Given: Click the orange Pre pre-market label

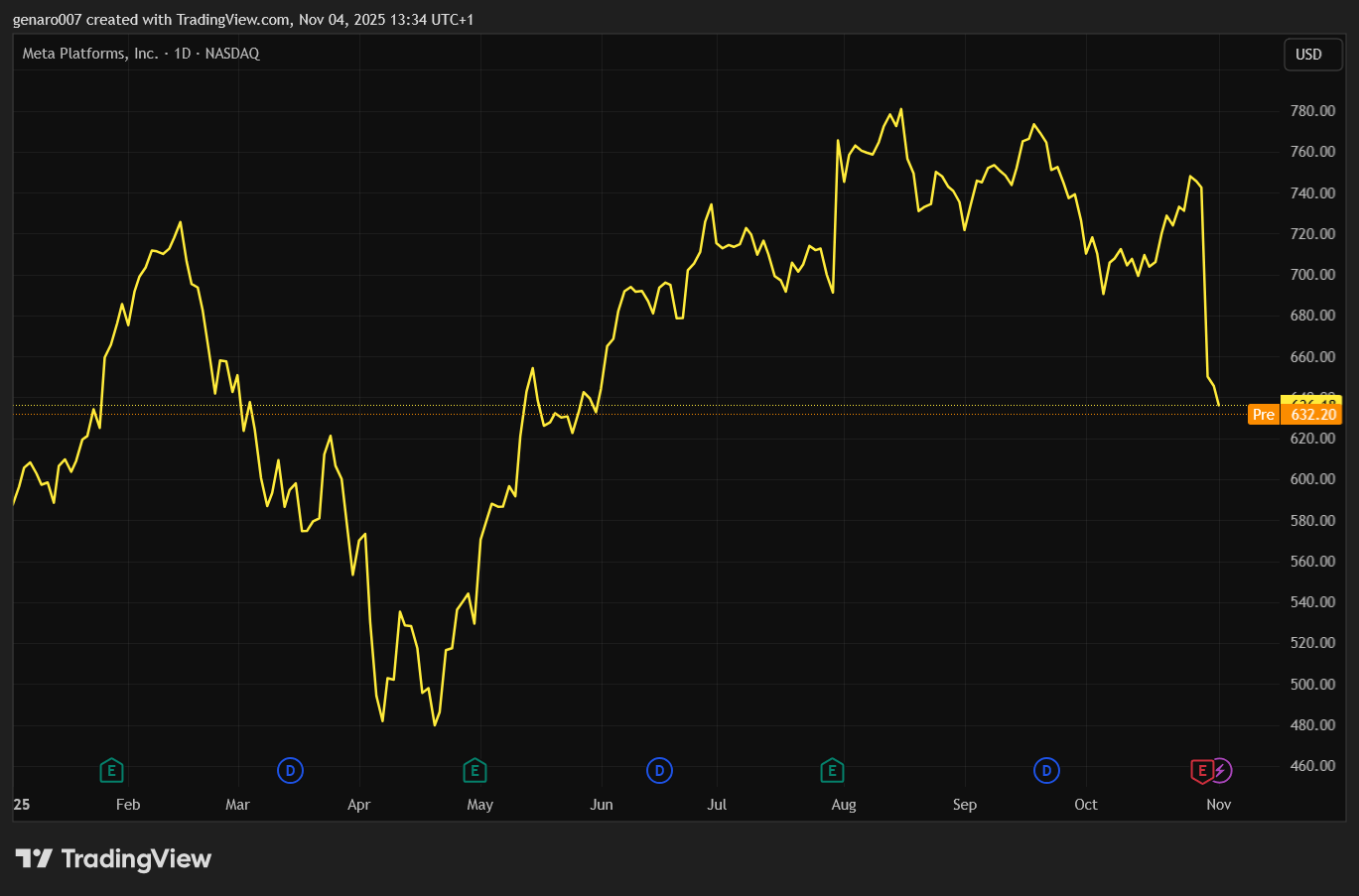Looking at the screenshot, I should [x=1263, y=415].
